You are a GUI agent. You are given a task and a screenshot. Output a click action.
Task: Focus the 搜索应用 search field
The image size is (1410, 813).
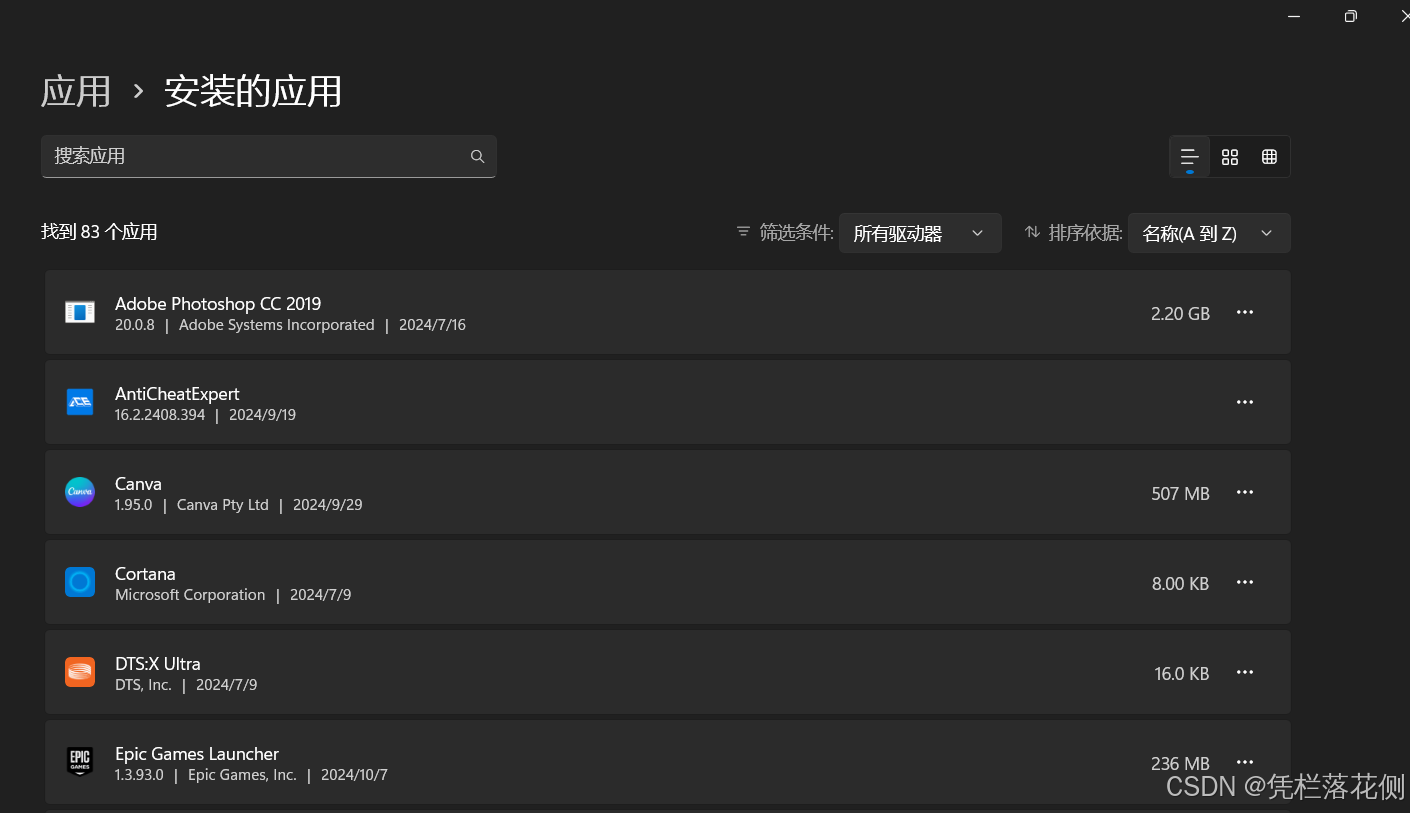tap(269, 156)
